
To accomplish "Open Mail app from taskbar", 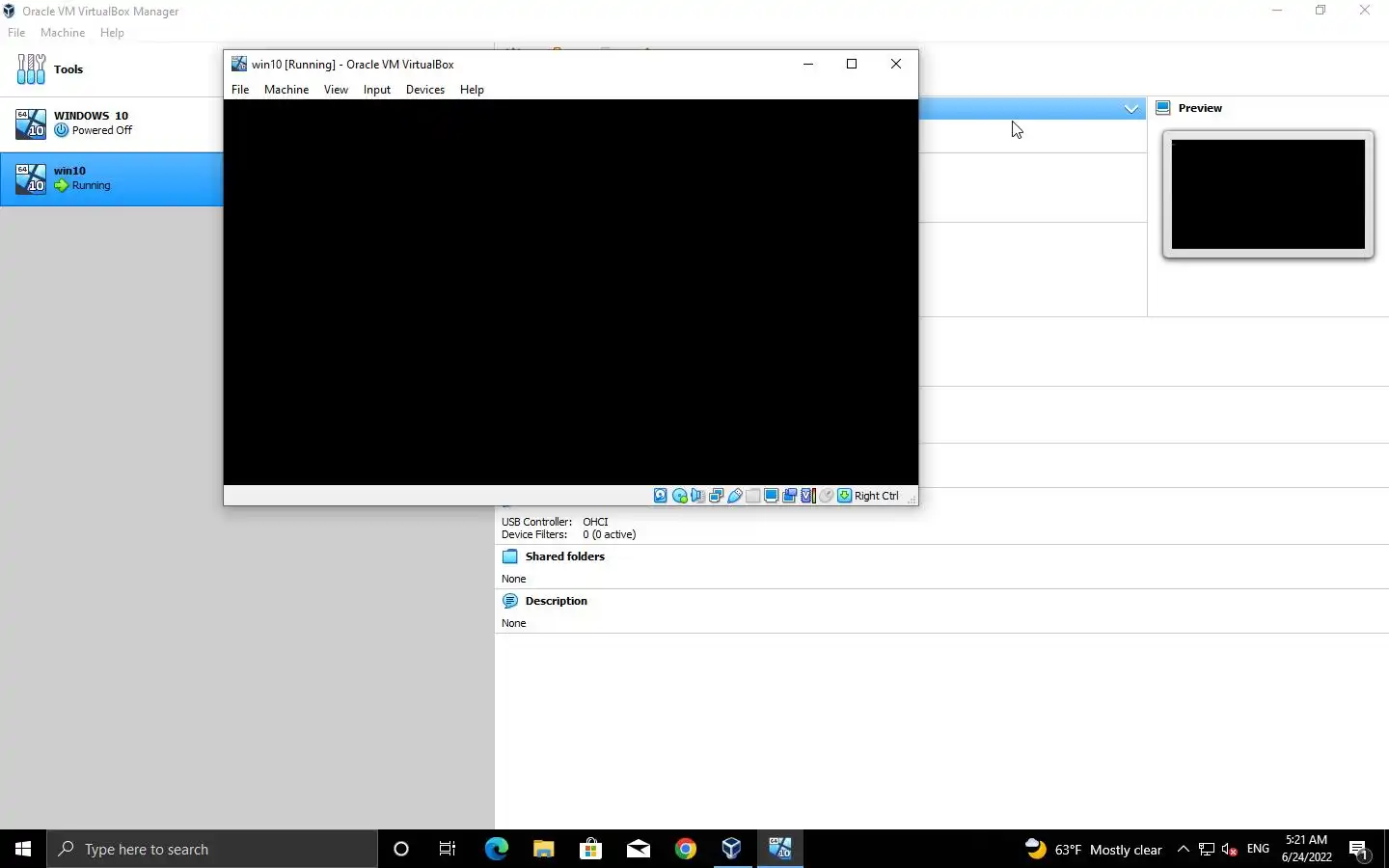I will point(638,849).
